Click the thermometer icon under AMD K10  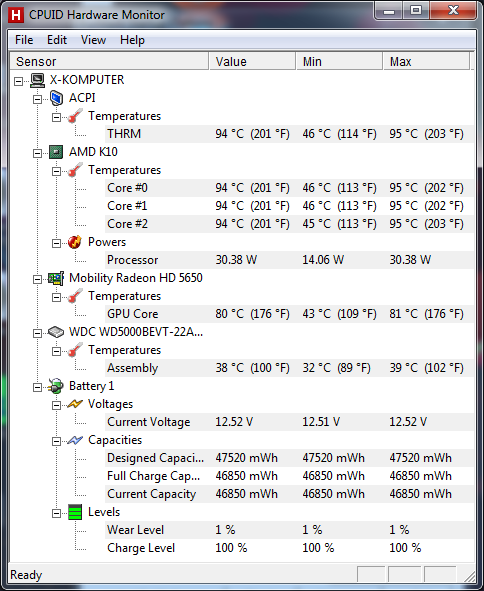click(75, 170)
